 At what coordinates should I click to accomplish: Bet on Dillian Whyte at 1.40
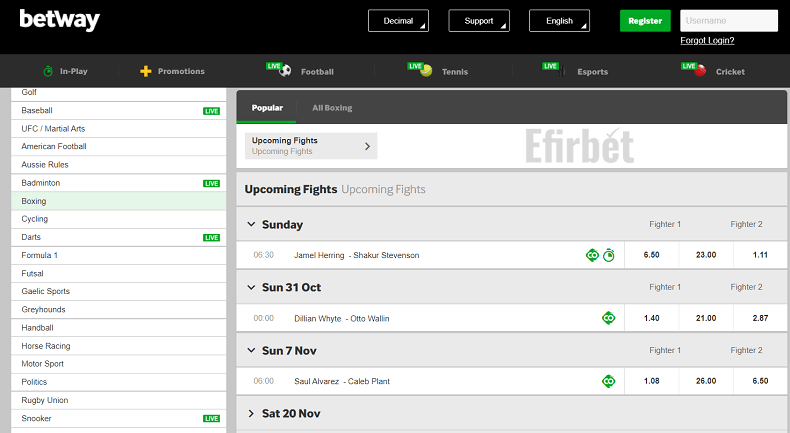[x=651, y=318]
